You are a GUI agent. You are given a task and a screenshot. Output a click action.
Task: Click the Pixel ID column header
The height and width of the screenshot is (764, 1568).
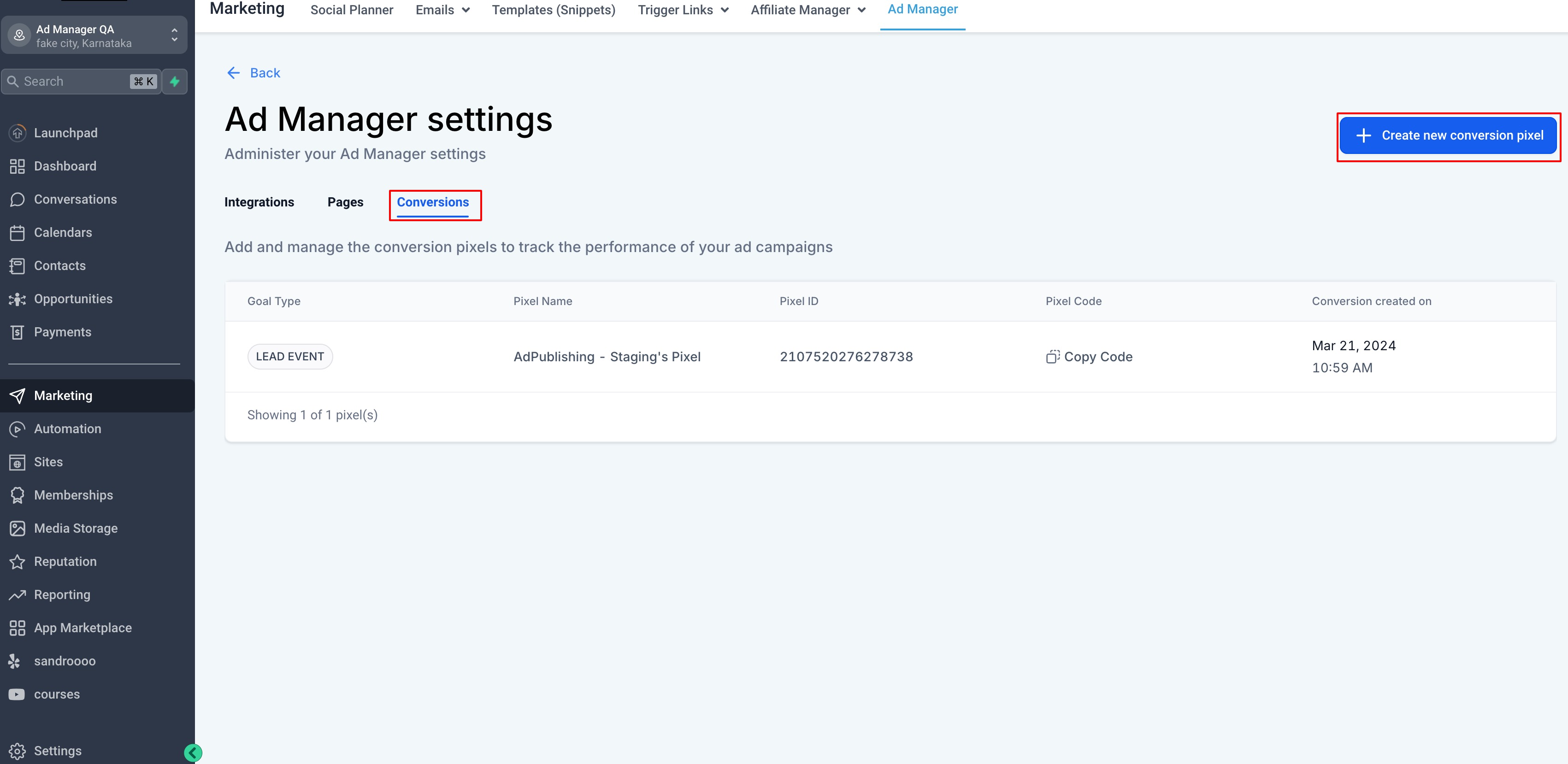(x=799, y=301)
